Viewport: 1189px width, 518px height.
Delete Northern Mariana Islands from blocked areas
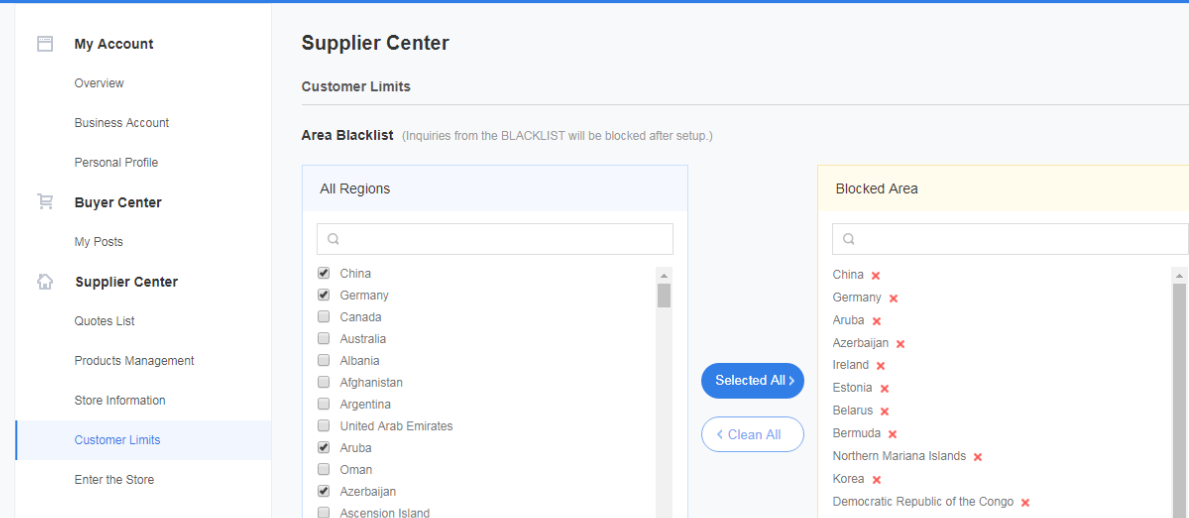[978, 457]
